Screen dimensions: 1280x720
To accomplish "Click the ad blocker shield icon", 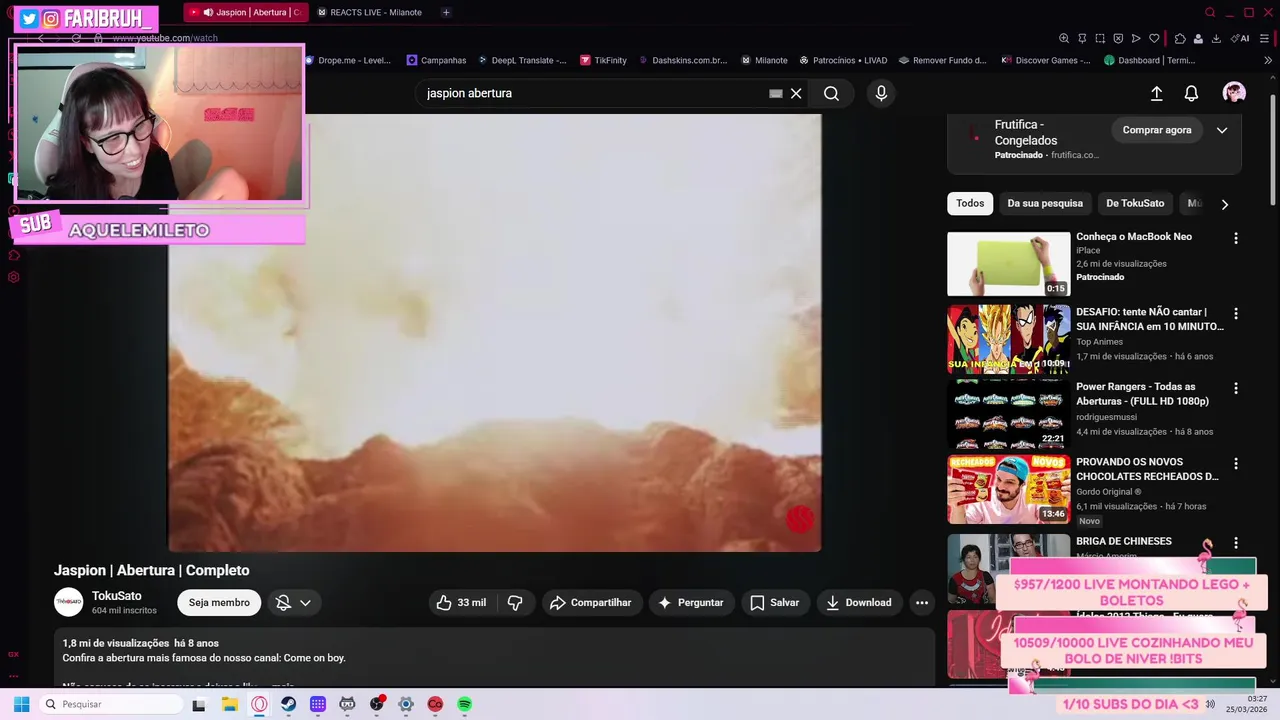I will coord(1118,38).
